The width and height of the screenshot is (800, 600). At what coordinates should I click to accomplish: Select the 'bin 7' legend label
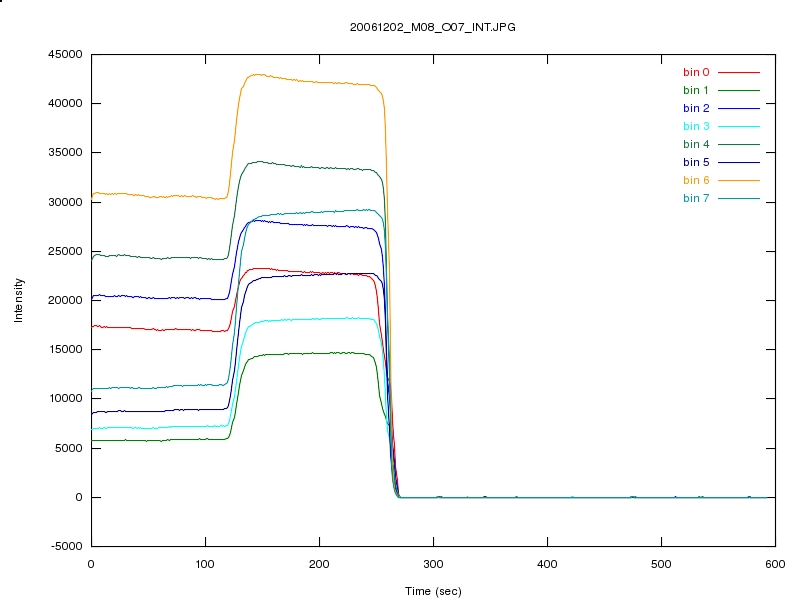pos(696,198)
